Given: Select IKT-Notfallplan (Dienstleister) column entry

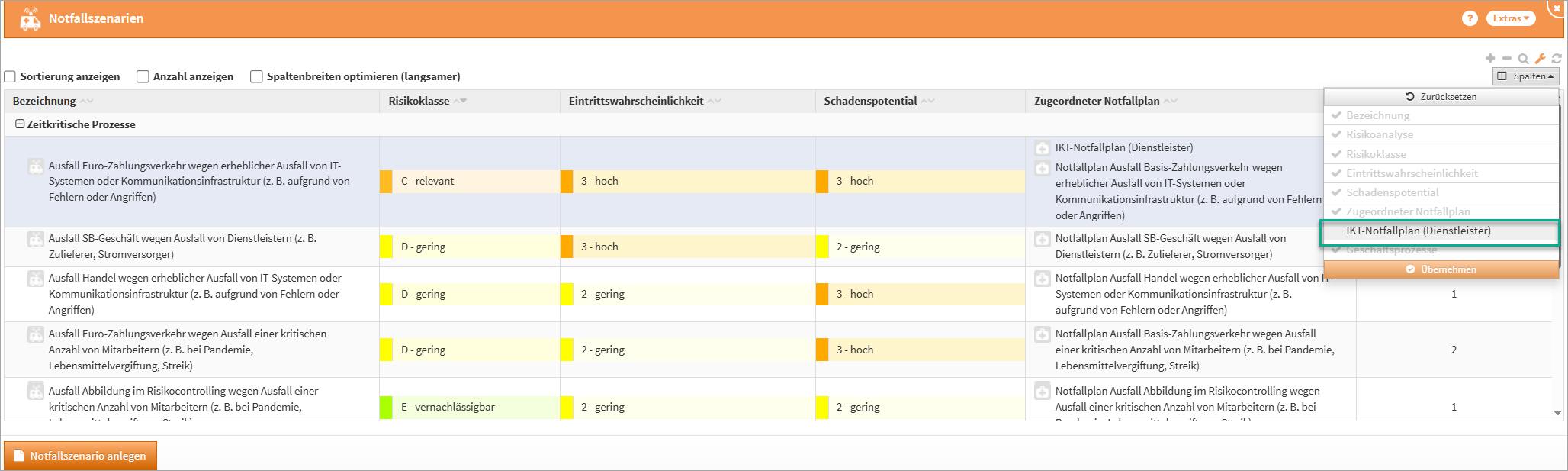Looking at the screenshot, I should click(1418, 231).
